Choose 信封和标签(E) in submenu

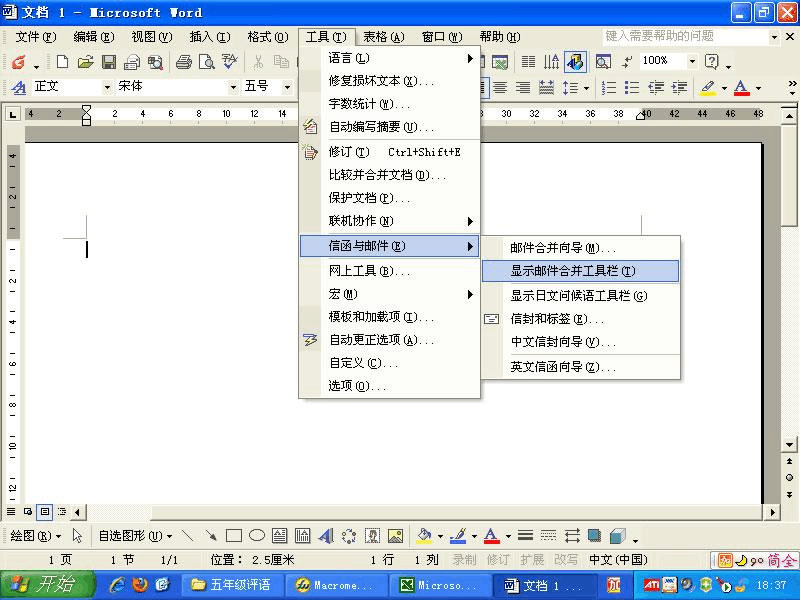[580, 319]
